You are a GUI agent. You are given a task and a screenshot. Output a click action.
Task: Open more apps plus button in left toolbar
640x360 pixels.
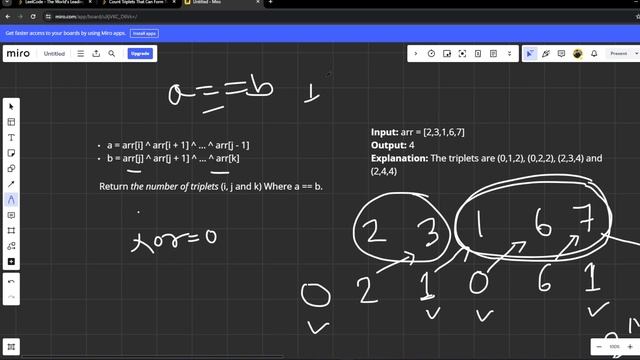click(x=11, y=262)
